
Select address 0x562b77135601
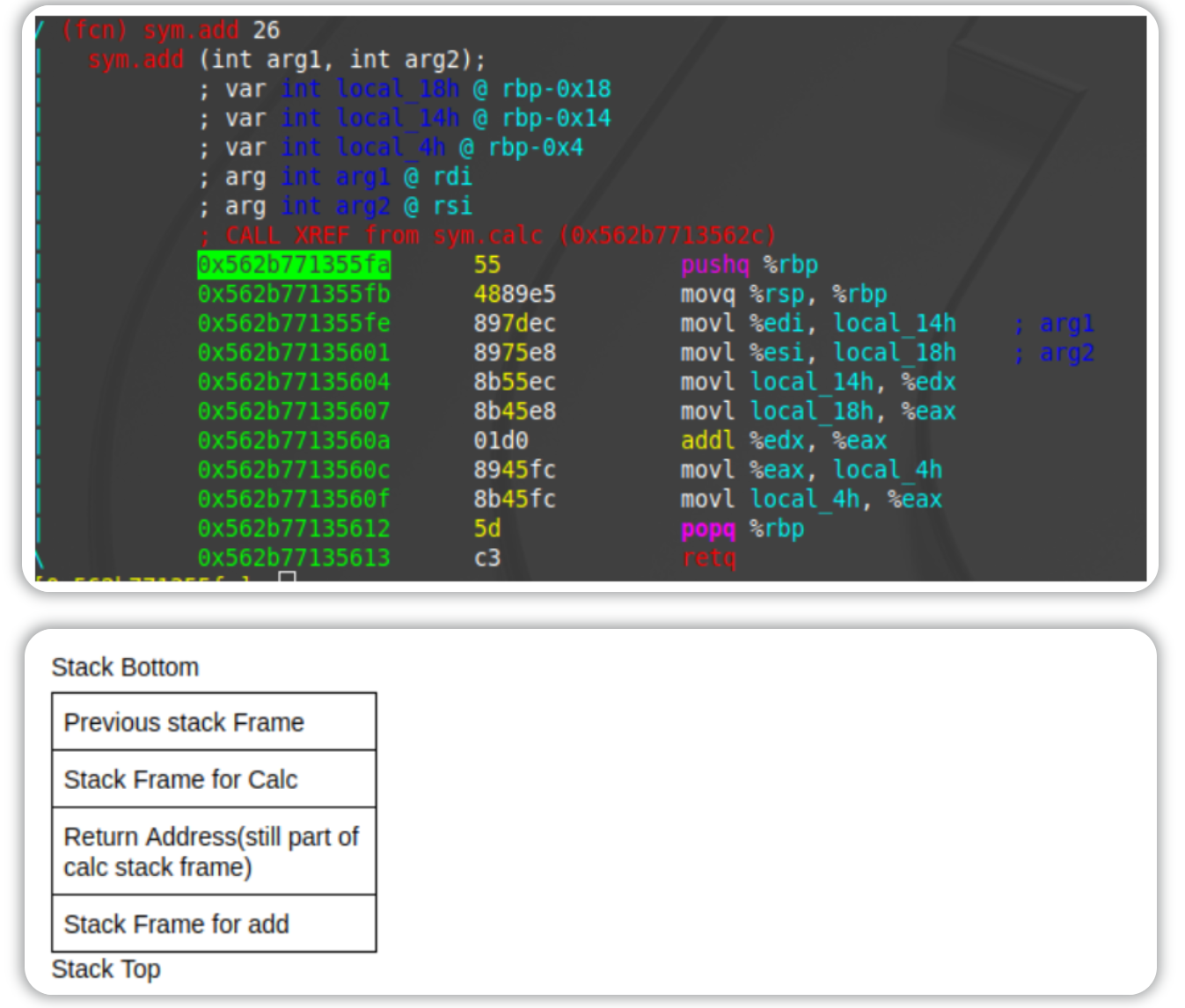pos(294,353)
